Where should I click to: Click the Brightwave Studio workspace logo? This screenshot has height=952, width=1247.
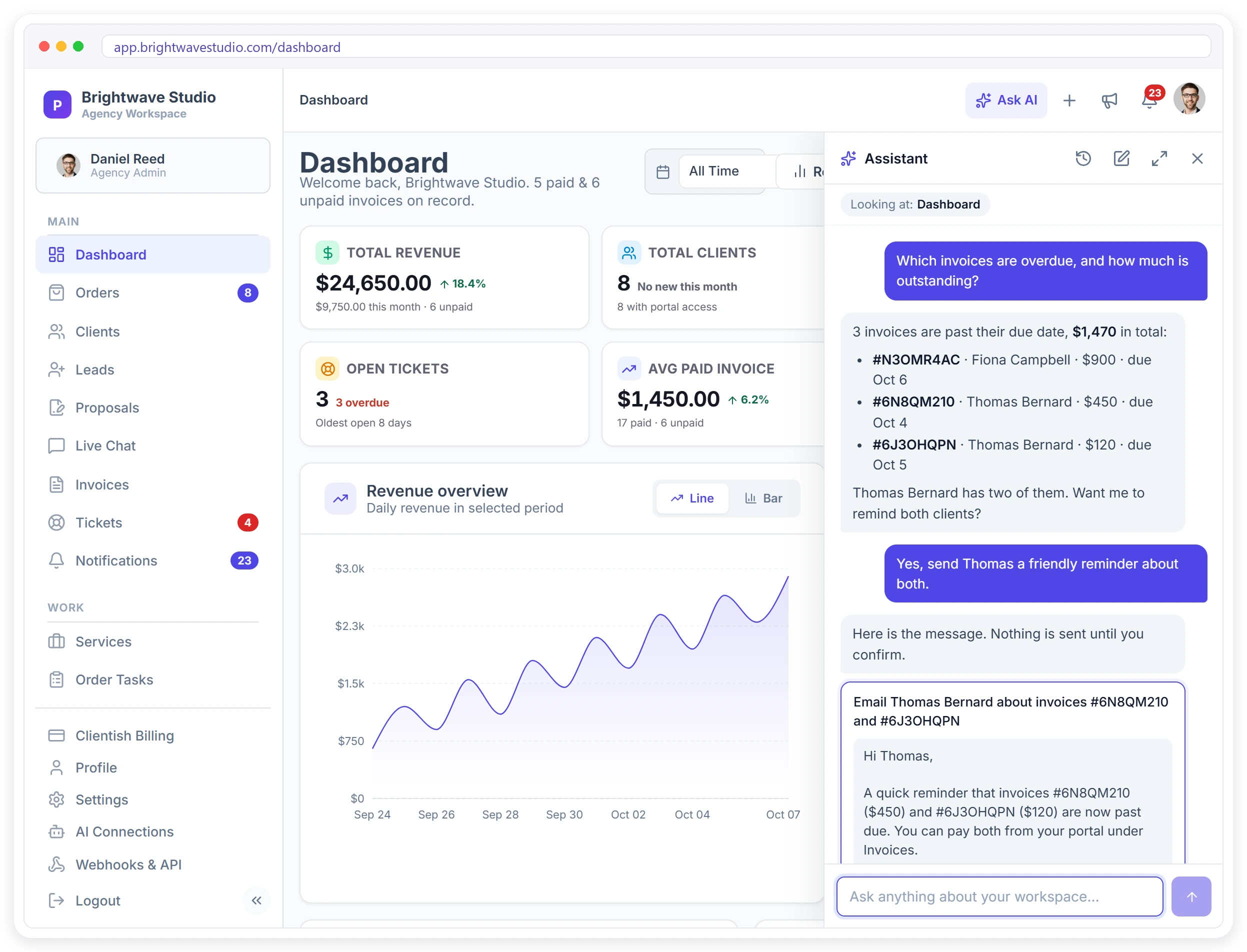[57, 105]
